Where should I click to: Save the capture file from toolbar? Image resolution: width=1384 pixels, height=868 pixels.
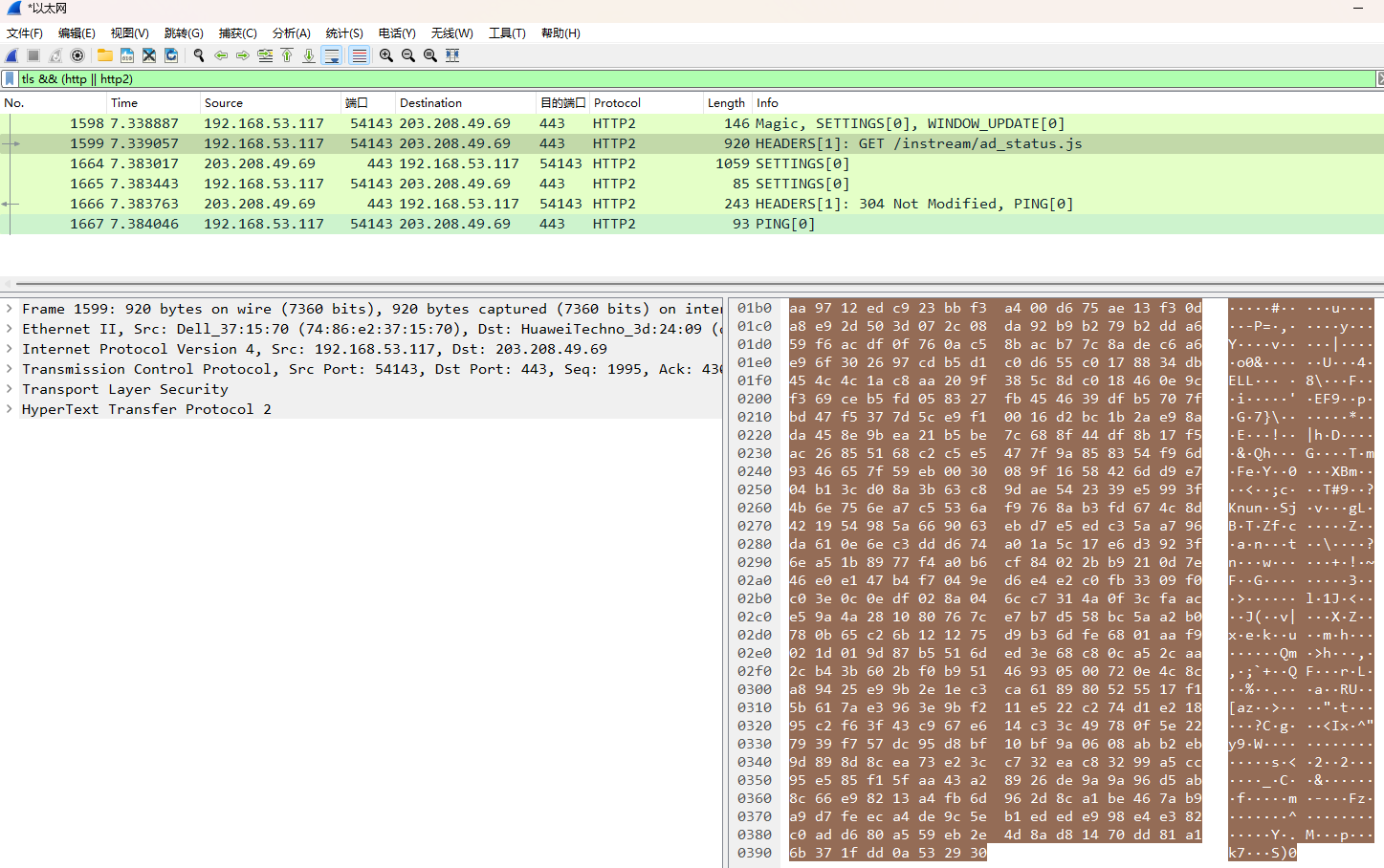127,55
